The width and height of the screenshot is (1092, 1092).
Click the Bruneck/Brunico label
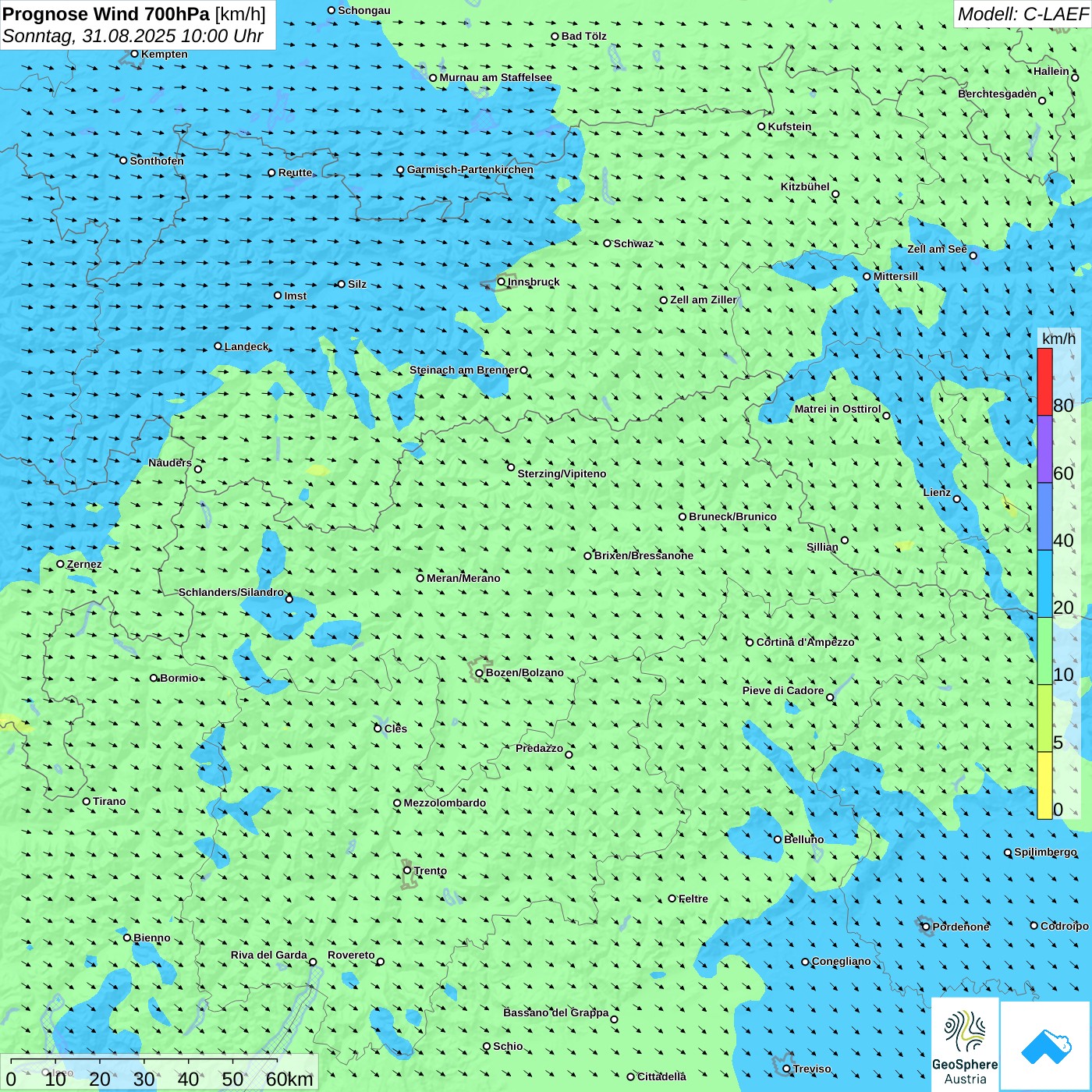(732, 516)
